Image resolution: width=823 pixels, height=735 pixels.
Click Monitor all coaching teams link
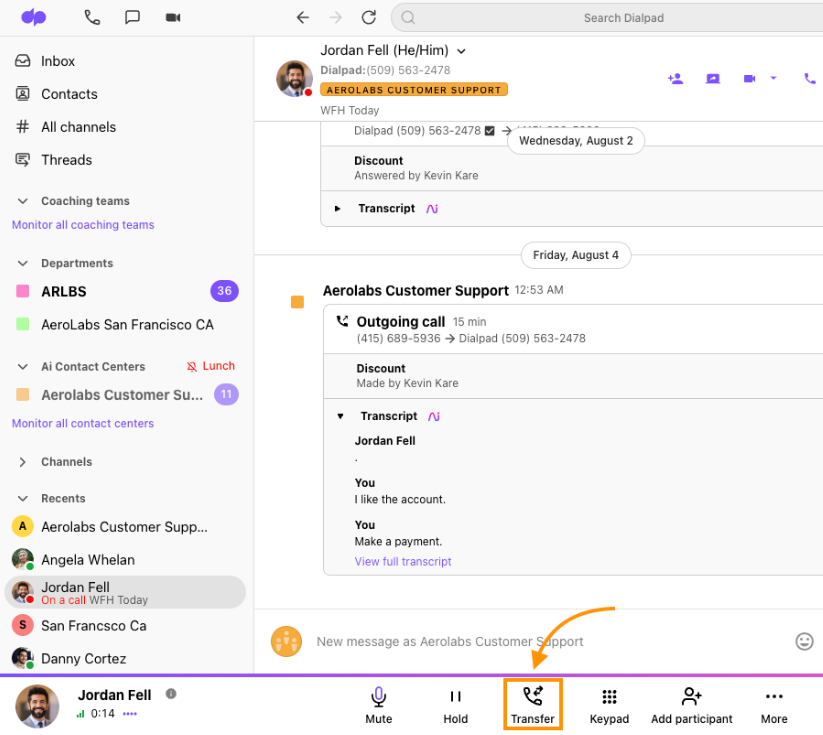tap(83, 225)
